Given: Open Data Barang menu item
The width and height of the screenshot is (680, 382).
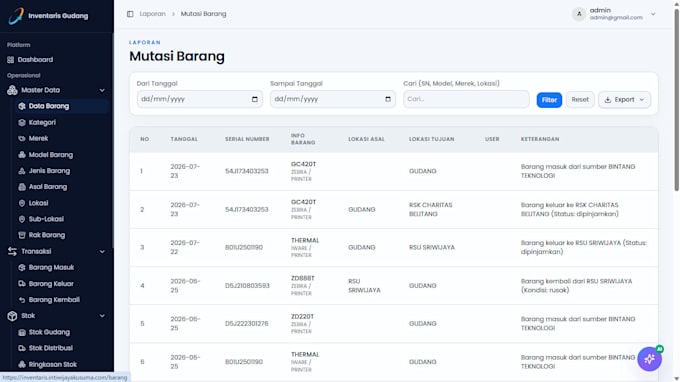Looking at the screenshot, I should pos(62,106).
